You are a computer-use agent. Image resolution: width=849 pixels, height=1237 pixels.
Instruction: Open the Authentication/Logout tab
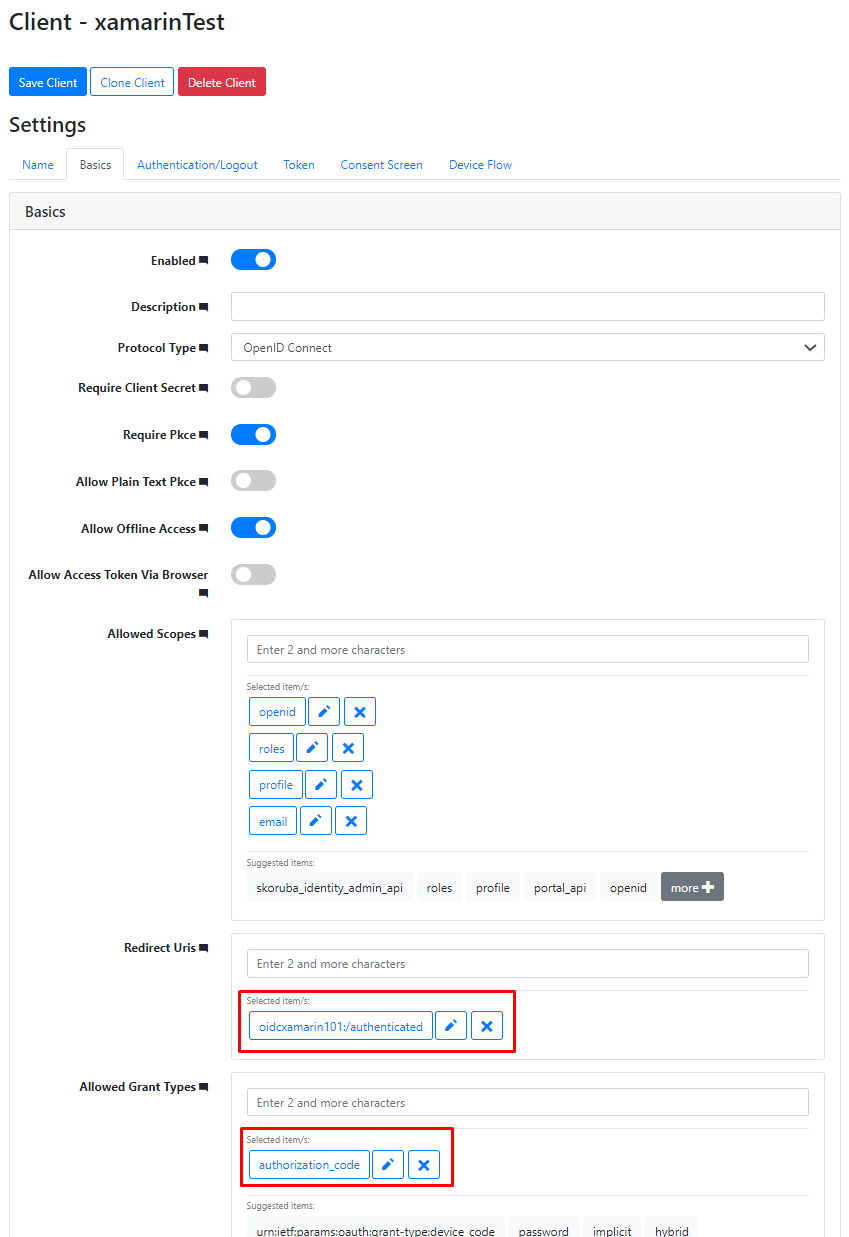click(x=196, y=164)
